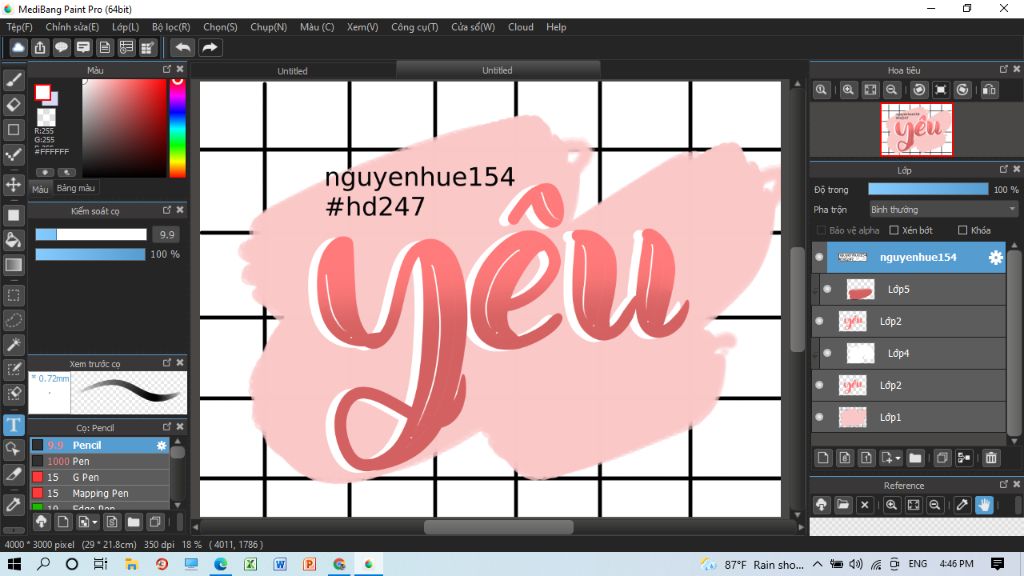
Task: Click the Độ trong layer opacity slider
Action: 928,189
